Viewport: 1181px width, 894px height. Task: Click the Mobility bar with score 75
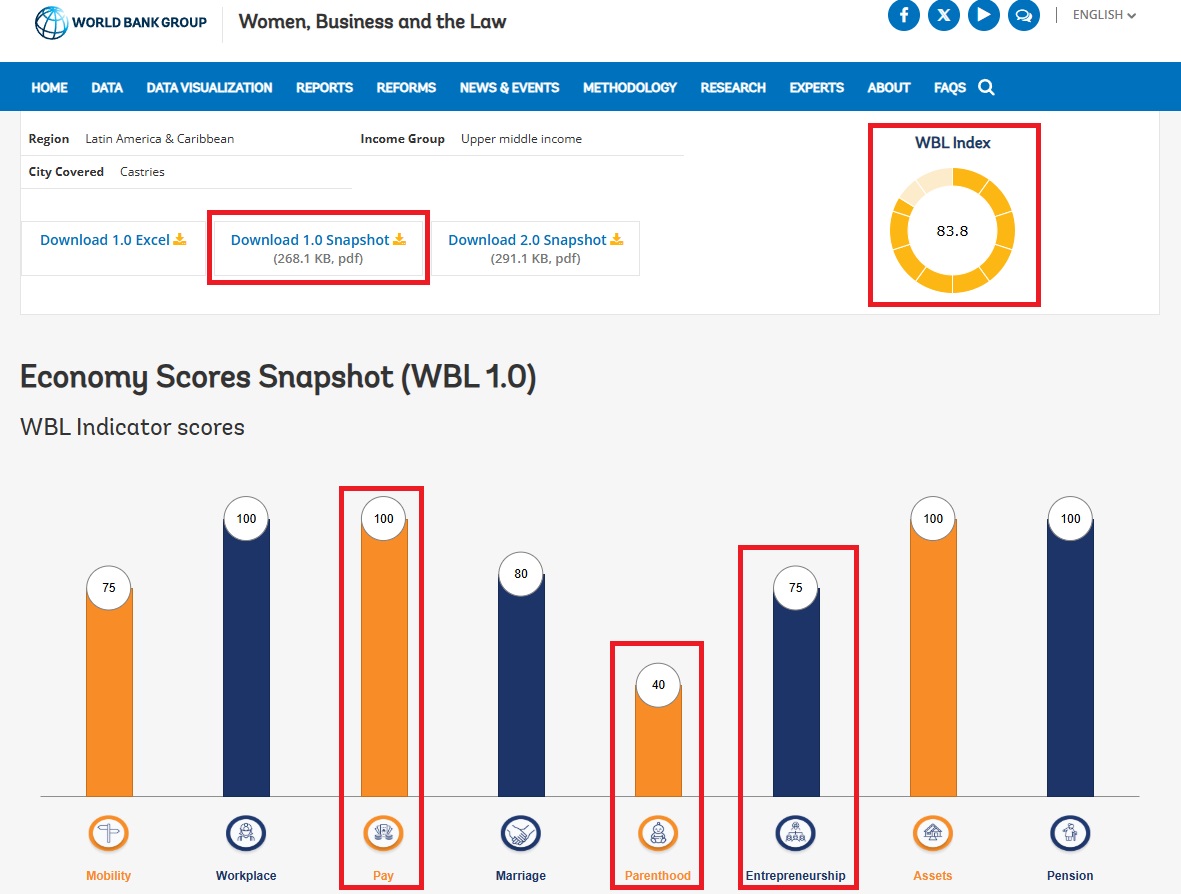pos(109,691)
